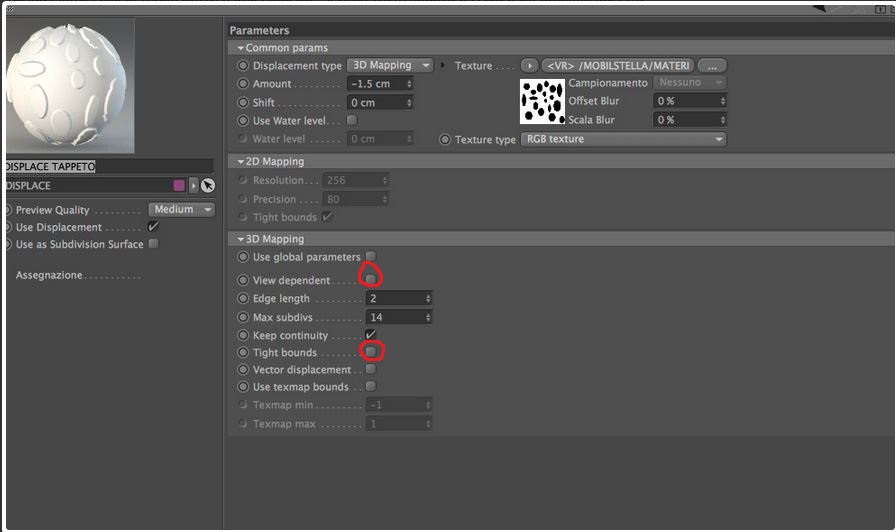Click the Edge length stepper arrows
This screenshot has width=896, height=532.
coord(428,298)
